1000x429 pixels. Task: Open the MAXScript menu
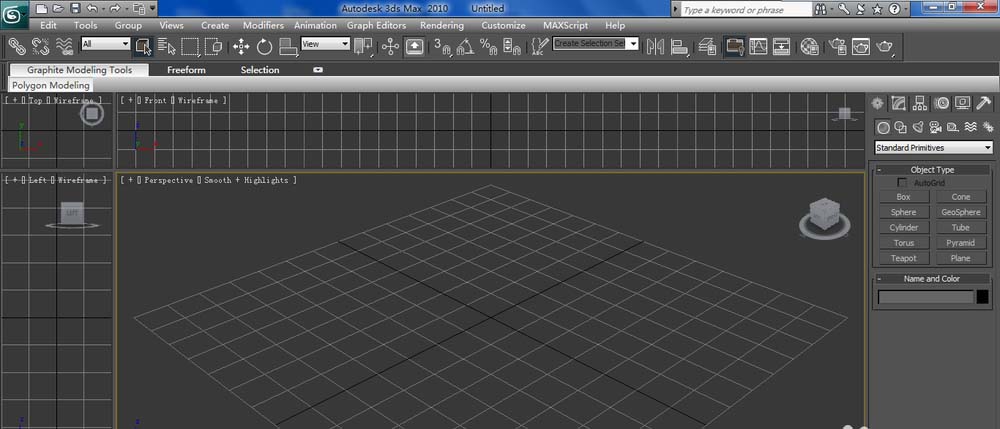566,25
